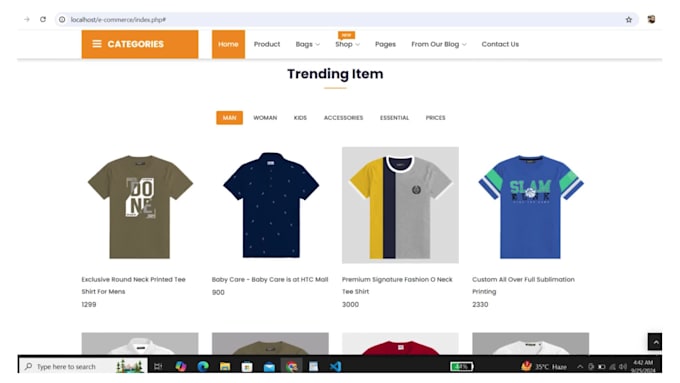Open Visual Studio Code from the taskbar

click(335, 367)
